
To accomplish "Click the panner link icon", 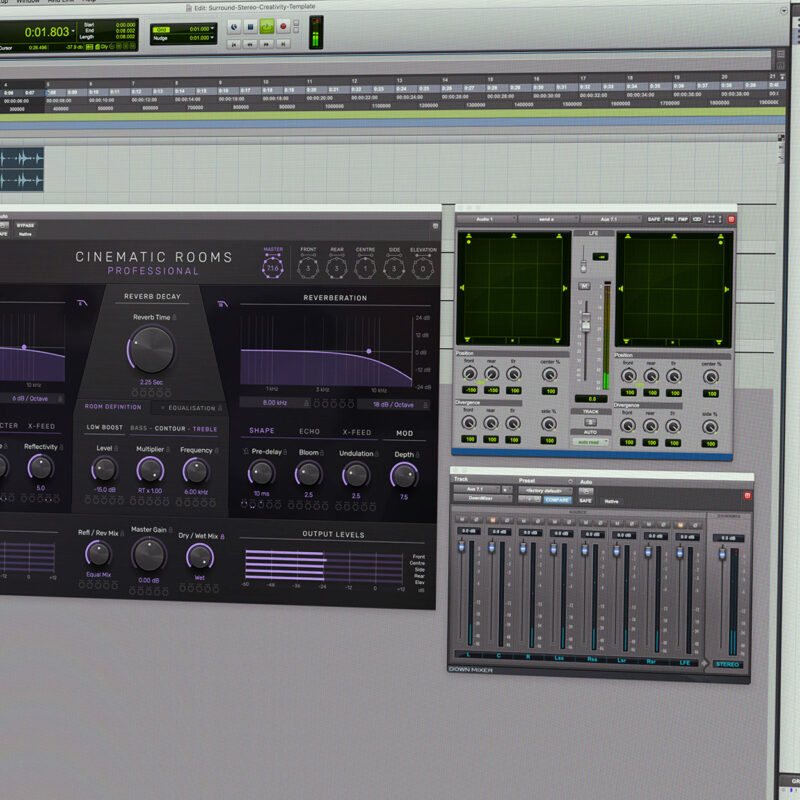I will click(x=697, y=219).
